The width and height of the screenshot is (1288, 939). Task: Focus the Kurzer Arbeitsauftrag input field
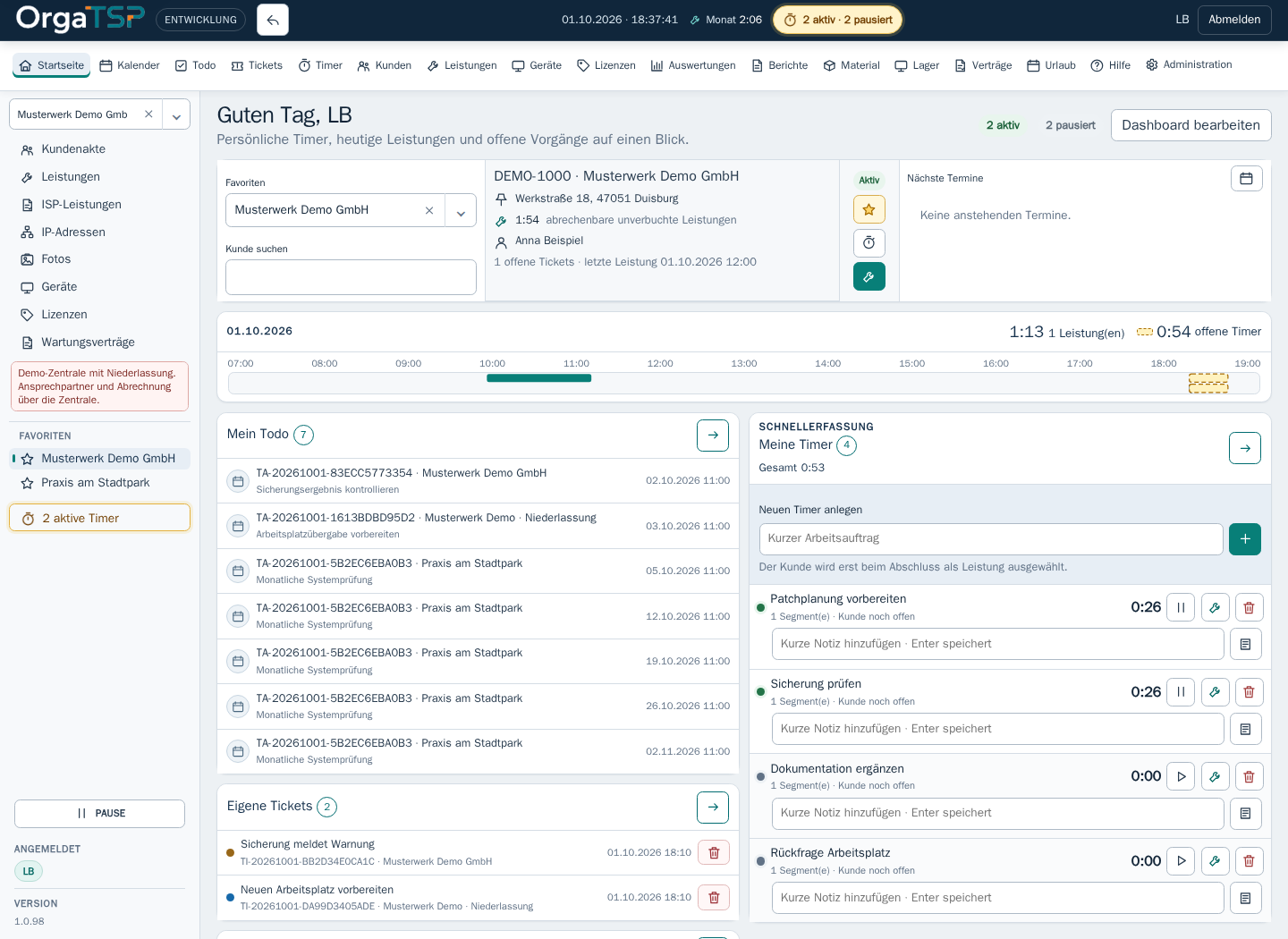[991, 539]
